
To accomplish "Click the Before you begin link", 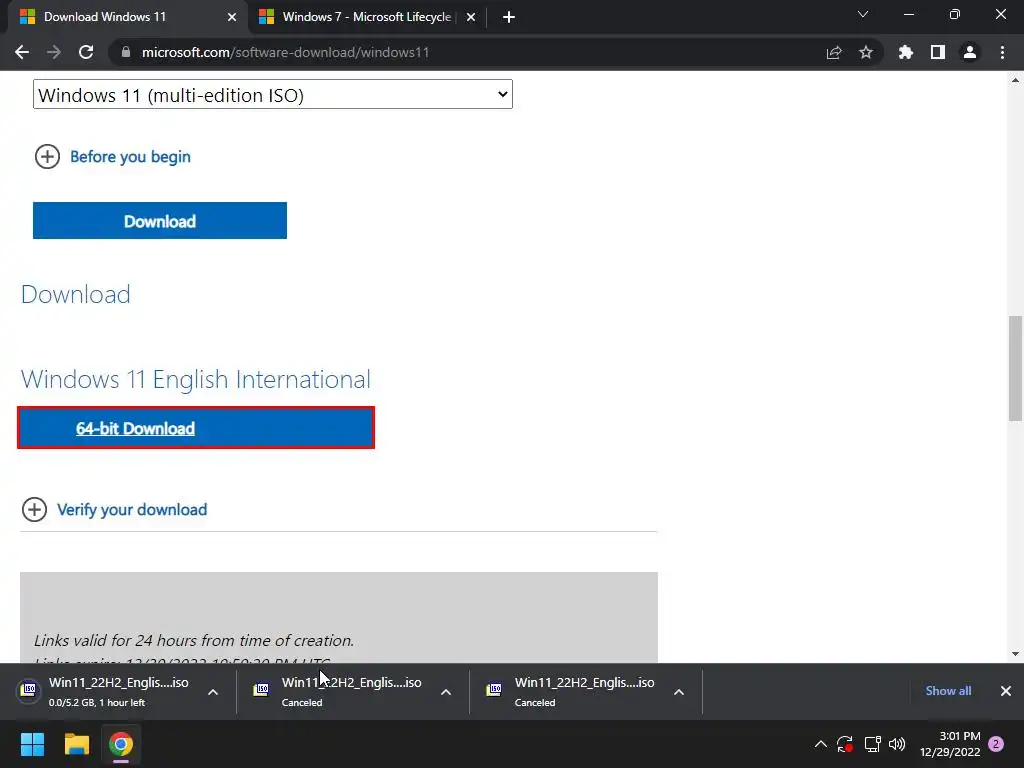I will (130, 157).
